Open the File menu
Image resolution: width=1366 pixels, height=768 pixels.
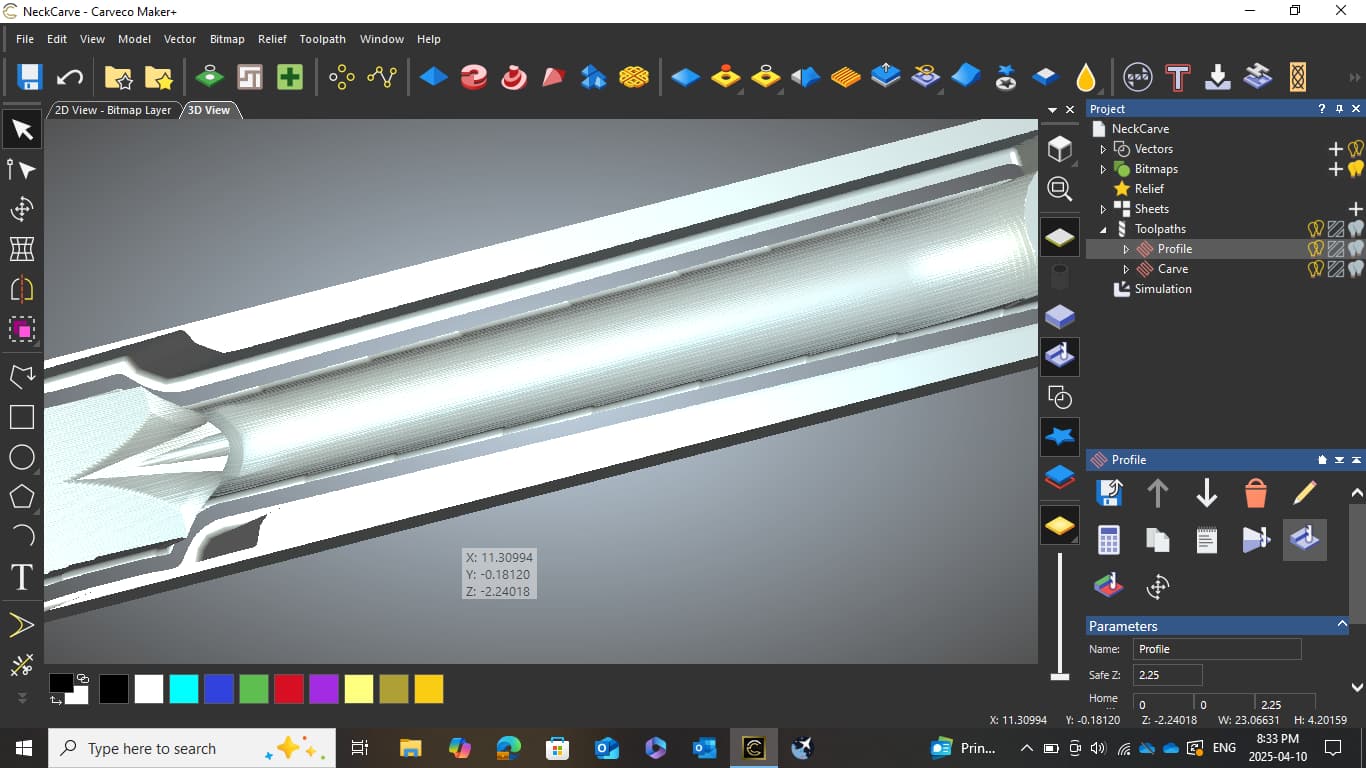point(25,39)
